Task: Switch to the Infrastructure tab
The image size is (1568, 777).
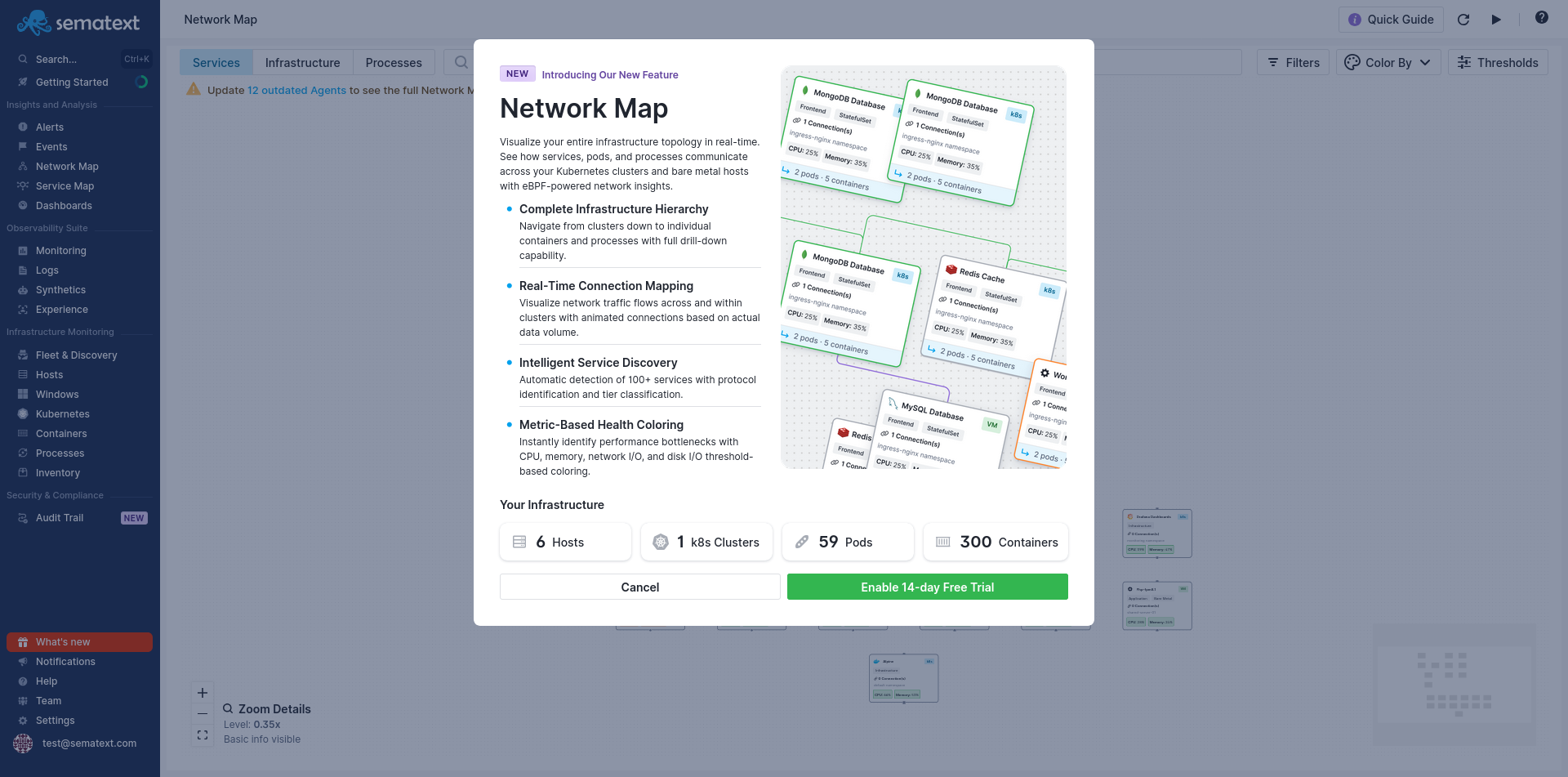Action: pyautogui.click(x=302, y=62)
